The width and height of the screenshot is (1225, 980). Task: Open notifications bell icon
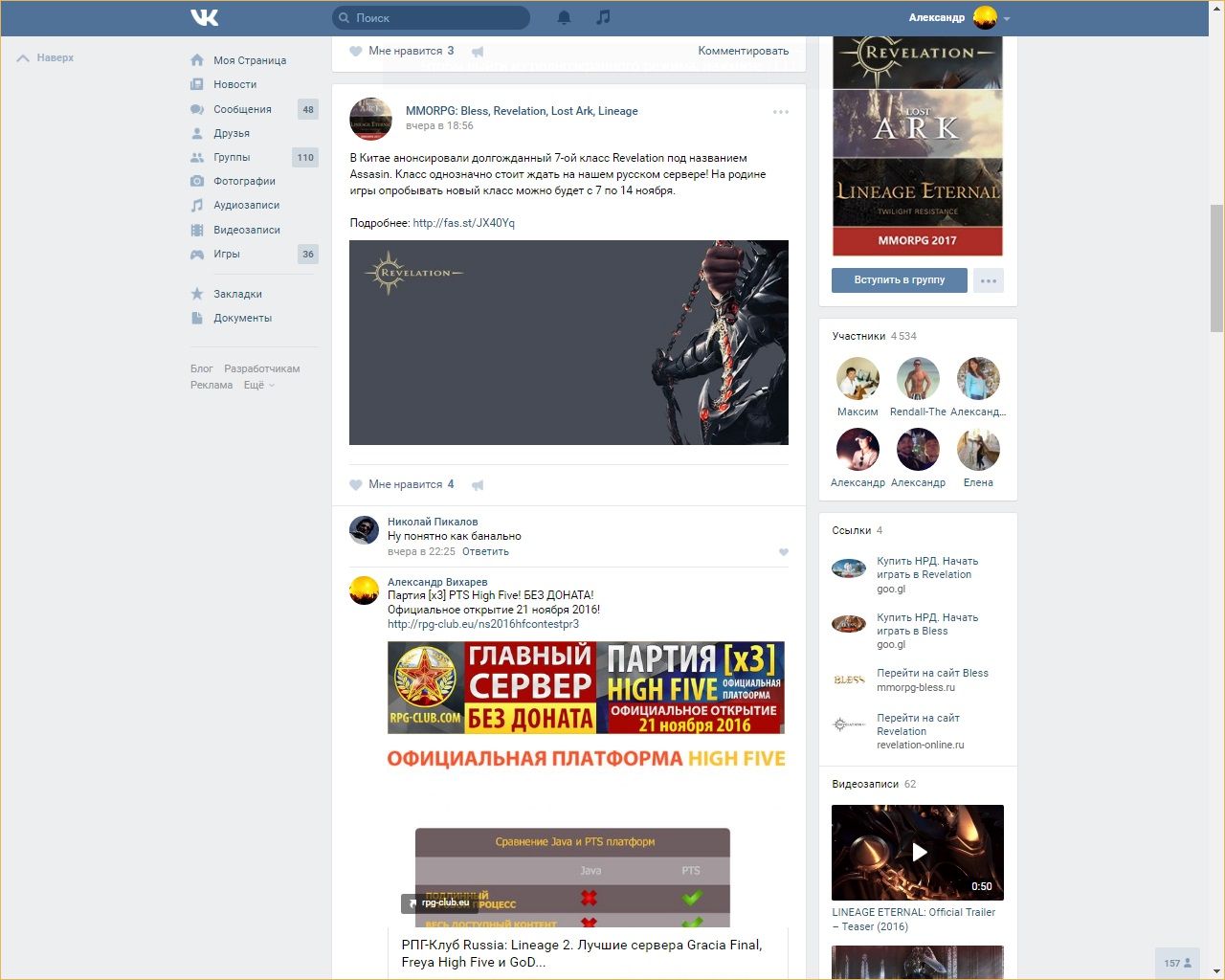[565, 17]
